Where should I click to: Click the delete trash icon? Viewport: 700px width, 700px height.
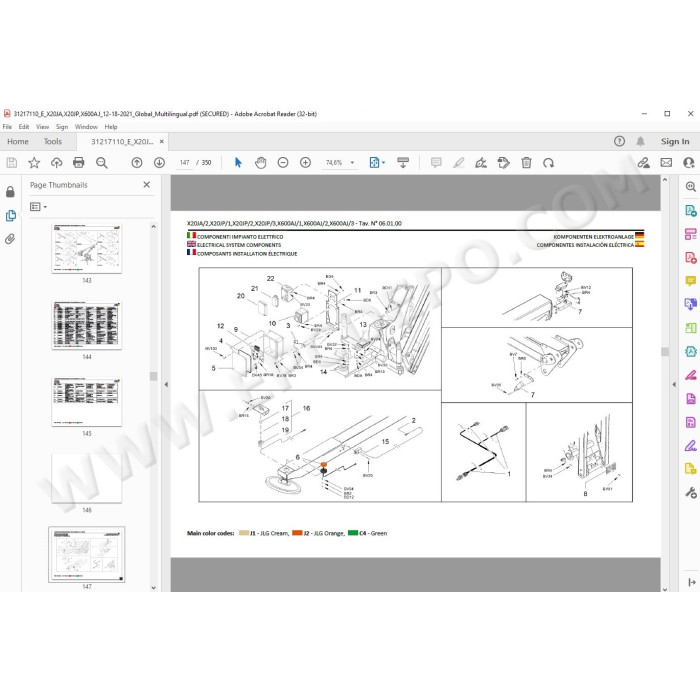(526, 163)
